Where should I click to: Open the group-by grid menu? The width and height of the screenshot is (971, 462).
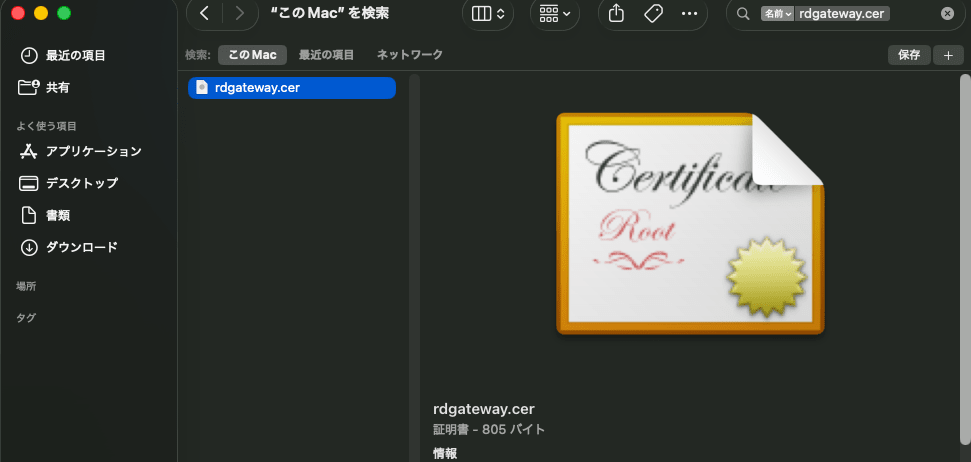coord(555,13)
